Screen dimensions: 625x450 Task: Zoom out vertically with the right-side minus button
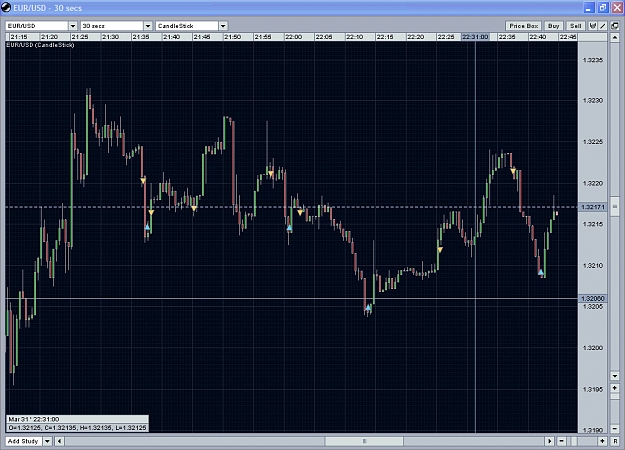615,428
